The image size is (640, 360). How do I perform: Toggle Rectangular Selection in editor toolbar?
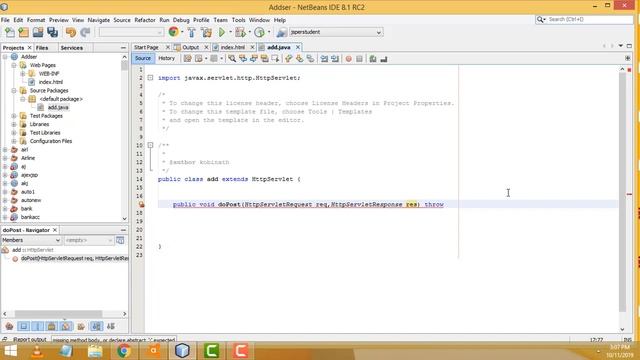(275, 59)
